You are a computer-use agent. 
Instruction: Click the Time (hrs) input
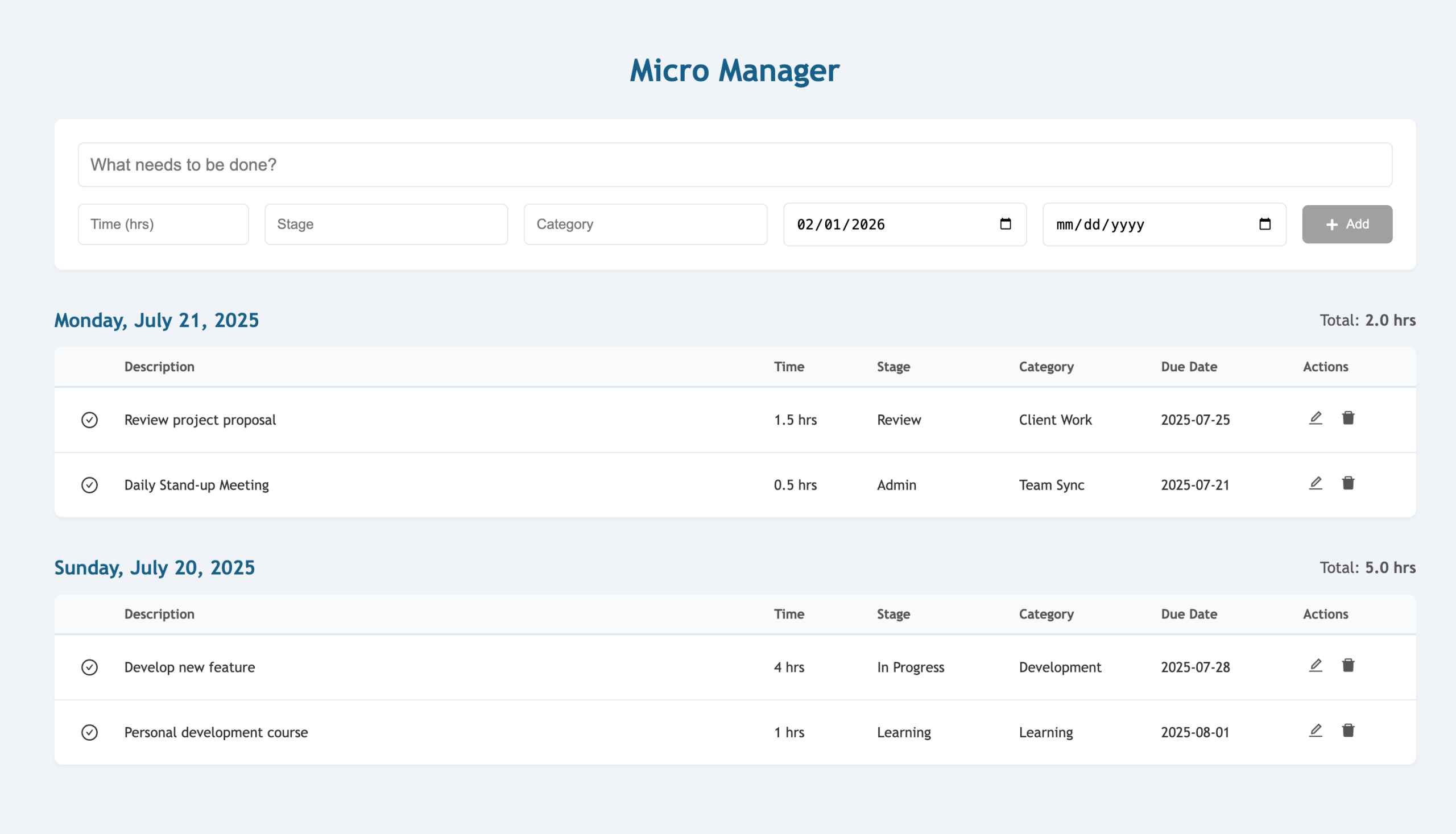(163, 224)
